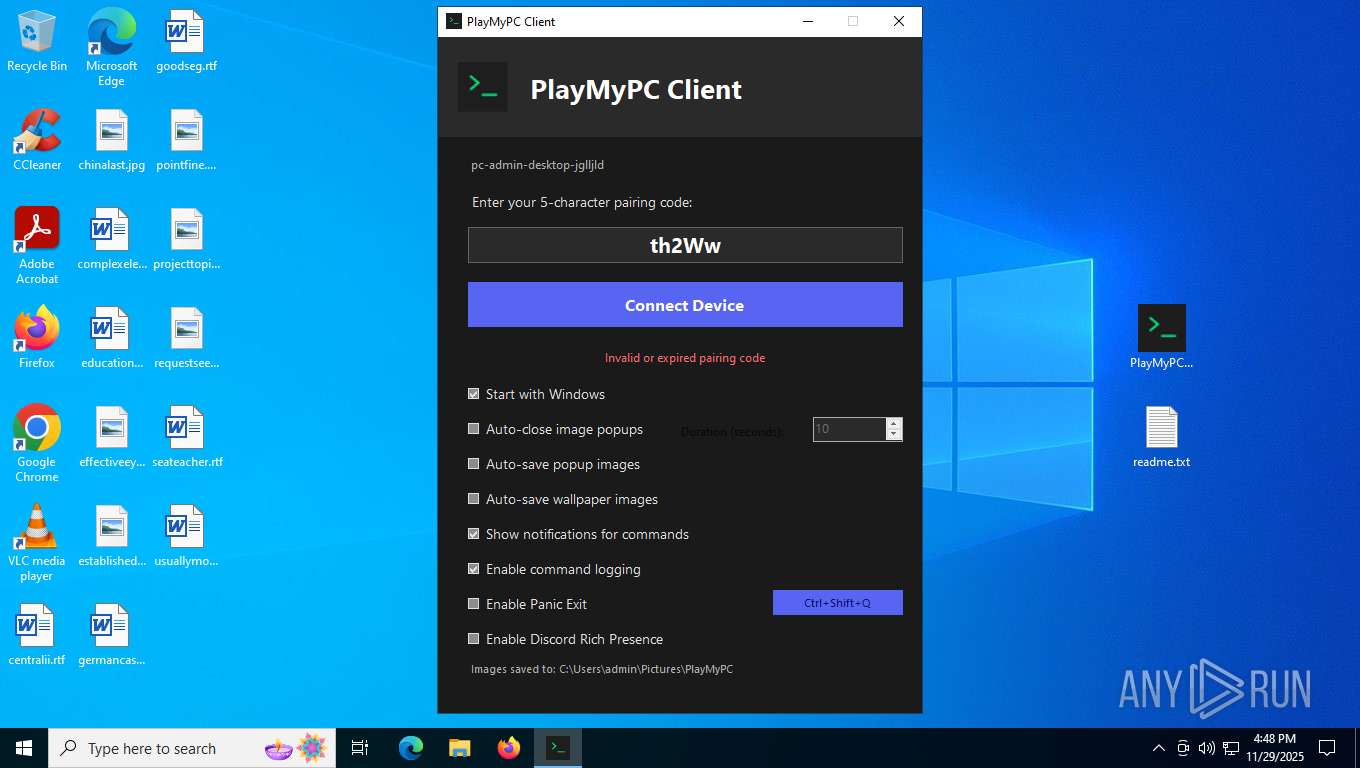Open the network status tray icon
Viewport: 1360px width, 768px height.
[x=1231, y=748]
